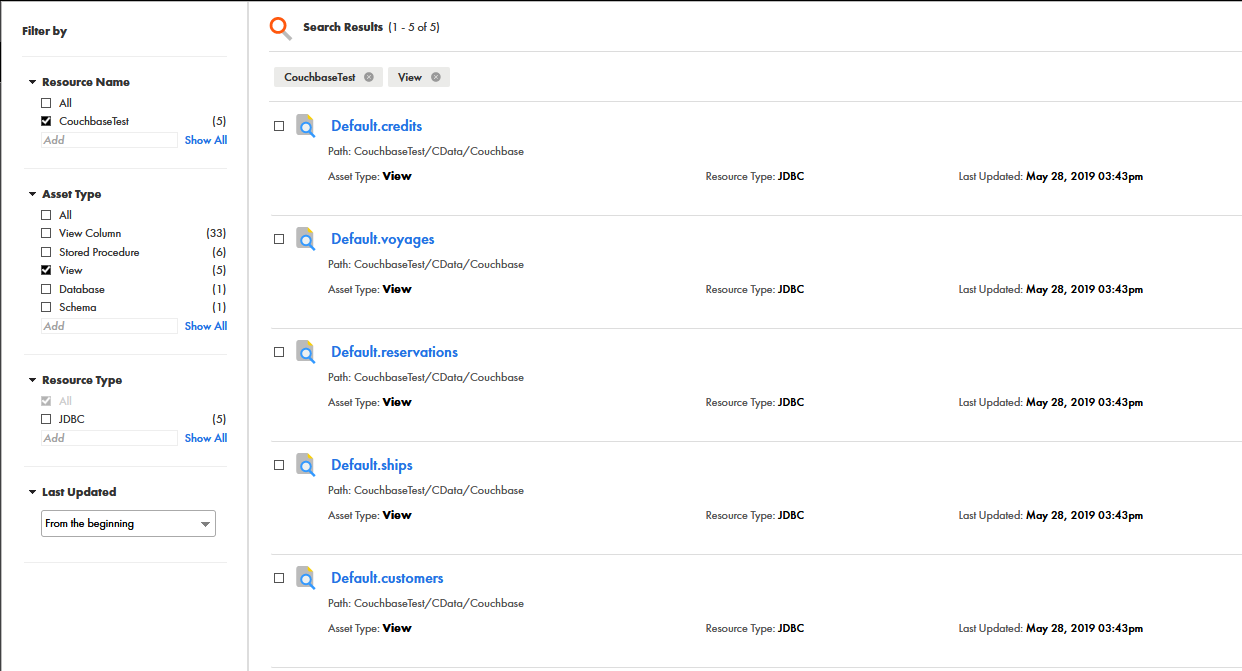Viewport: 1242px width, 671px height.
Task: Enable the View Column asset type filter
Action: click(46, 233)
